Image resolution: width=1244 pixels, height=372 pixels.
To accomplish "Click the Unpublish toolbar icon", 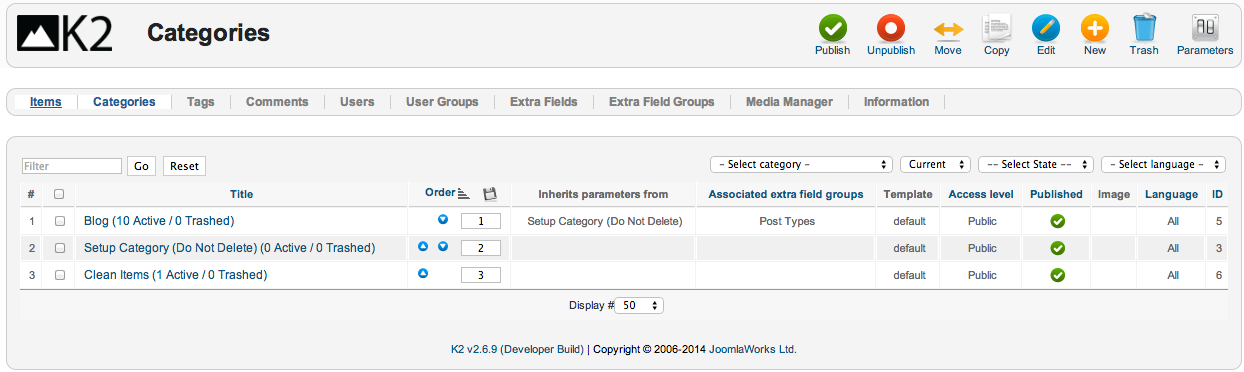I will point(890,28).
